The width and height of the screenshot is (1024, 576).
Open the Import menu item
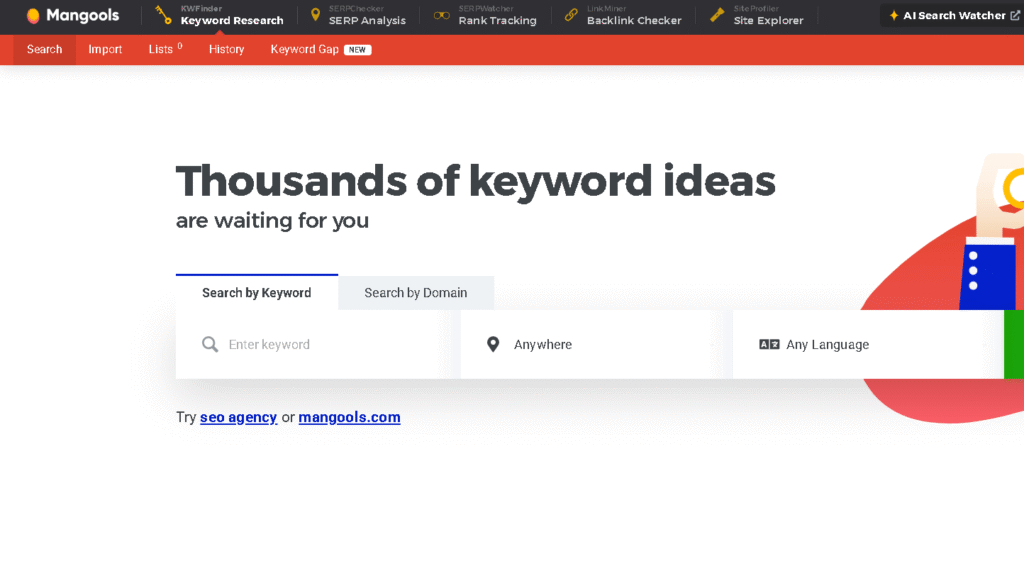click(x=105, y=50)
